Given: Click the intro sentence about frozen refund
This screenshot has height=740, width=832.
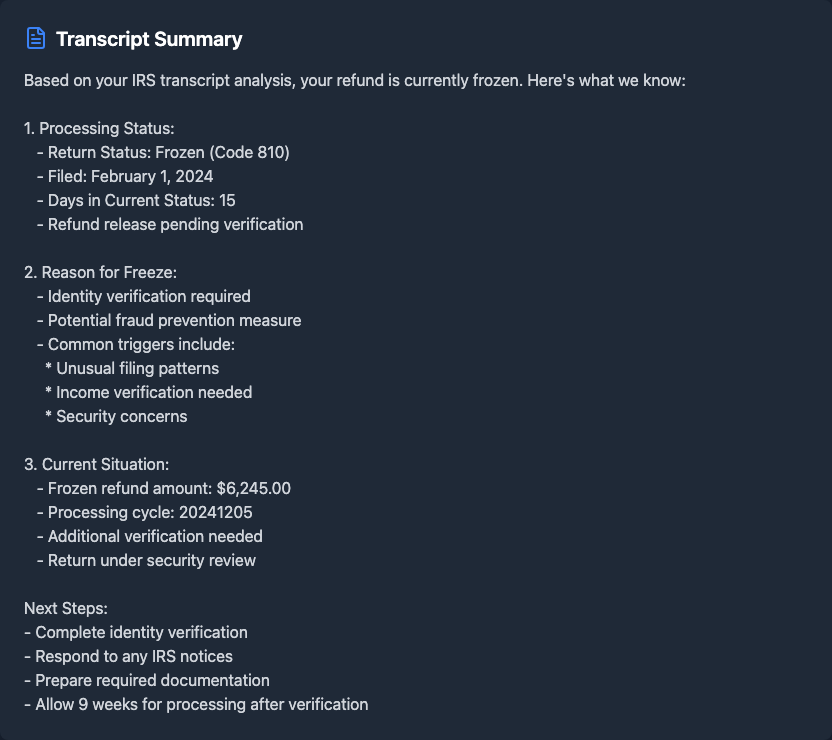Looking at the screenshot, I should click(x=354, y=80).
